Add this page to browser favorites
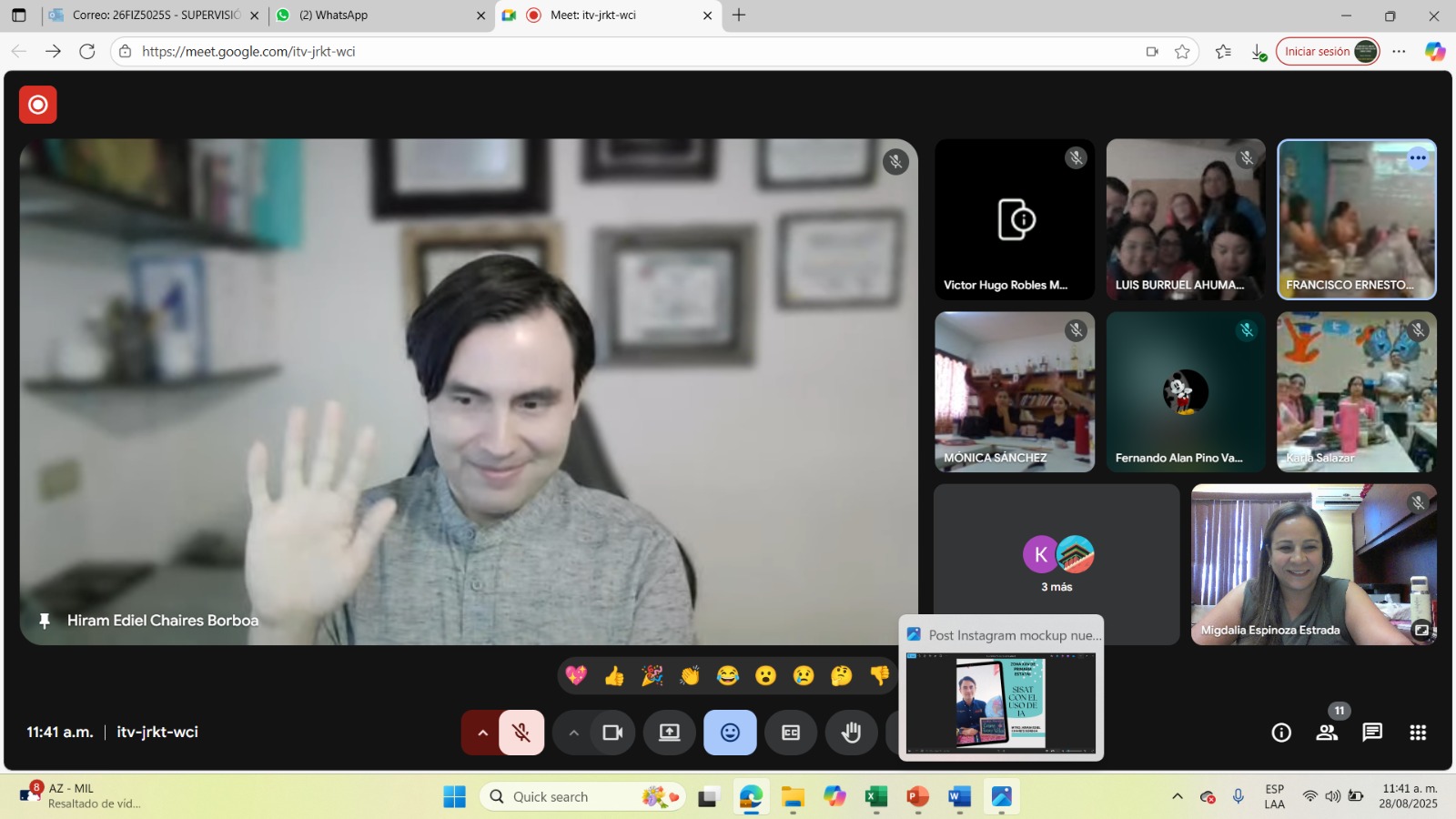The width and height of the screenshot is (1456, 819). pyautogui.click(x=1182, y=52)
